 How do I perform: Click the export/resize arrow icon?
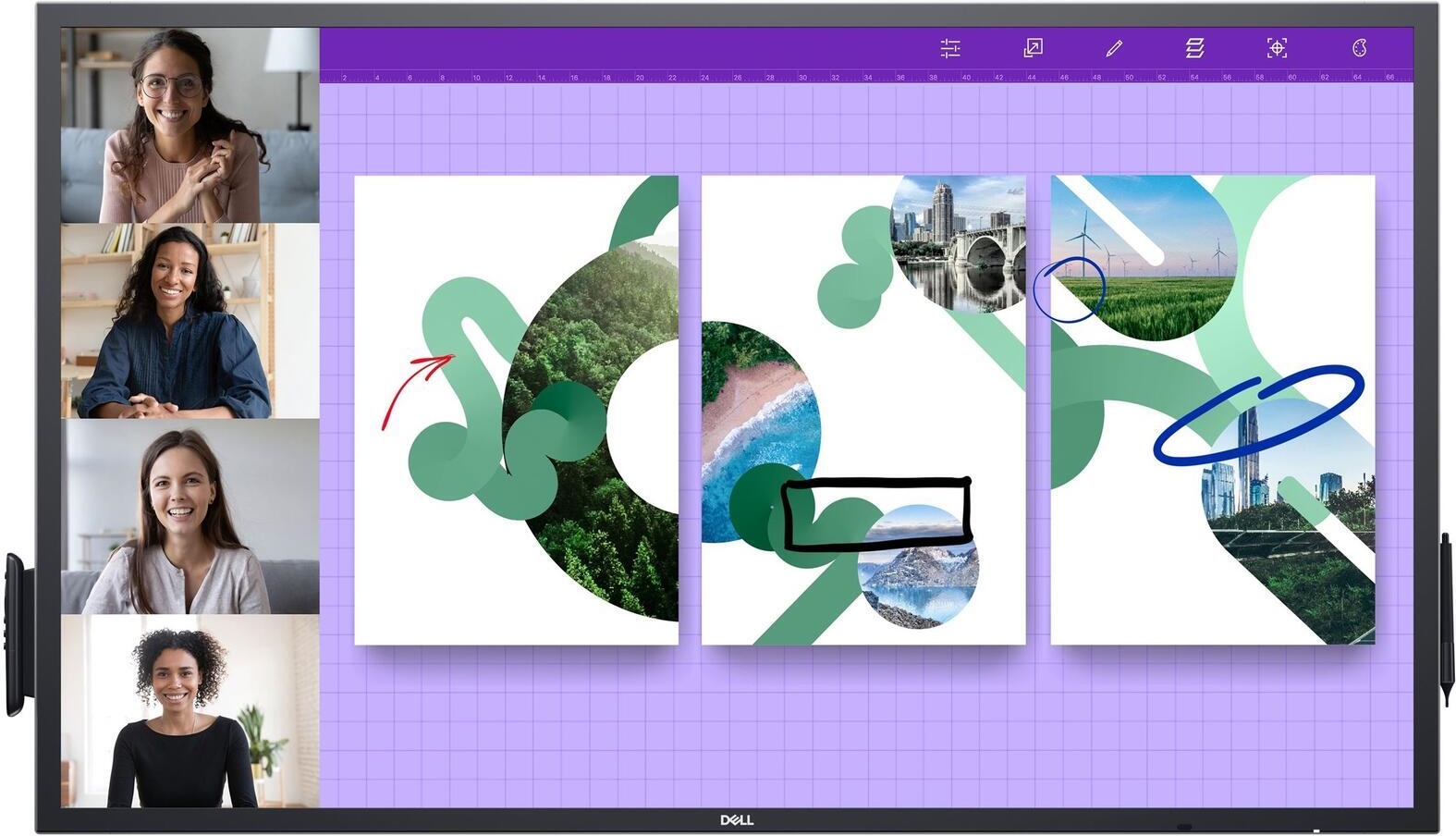[x=1033, y=48]
